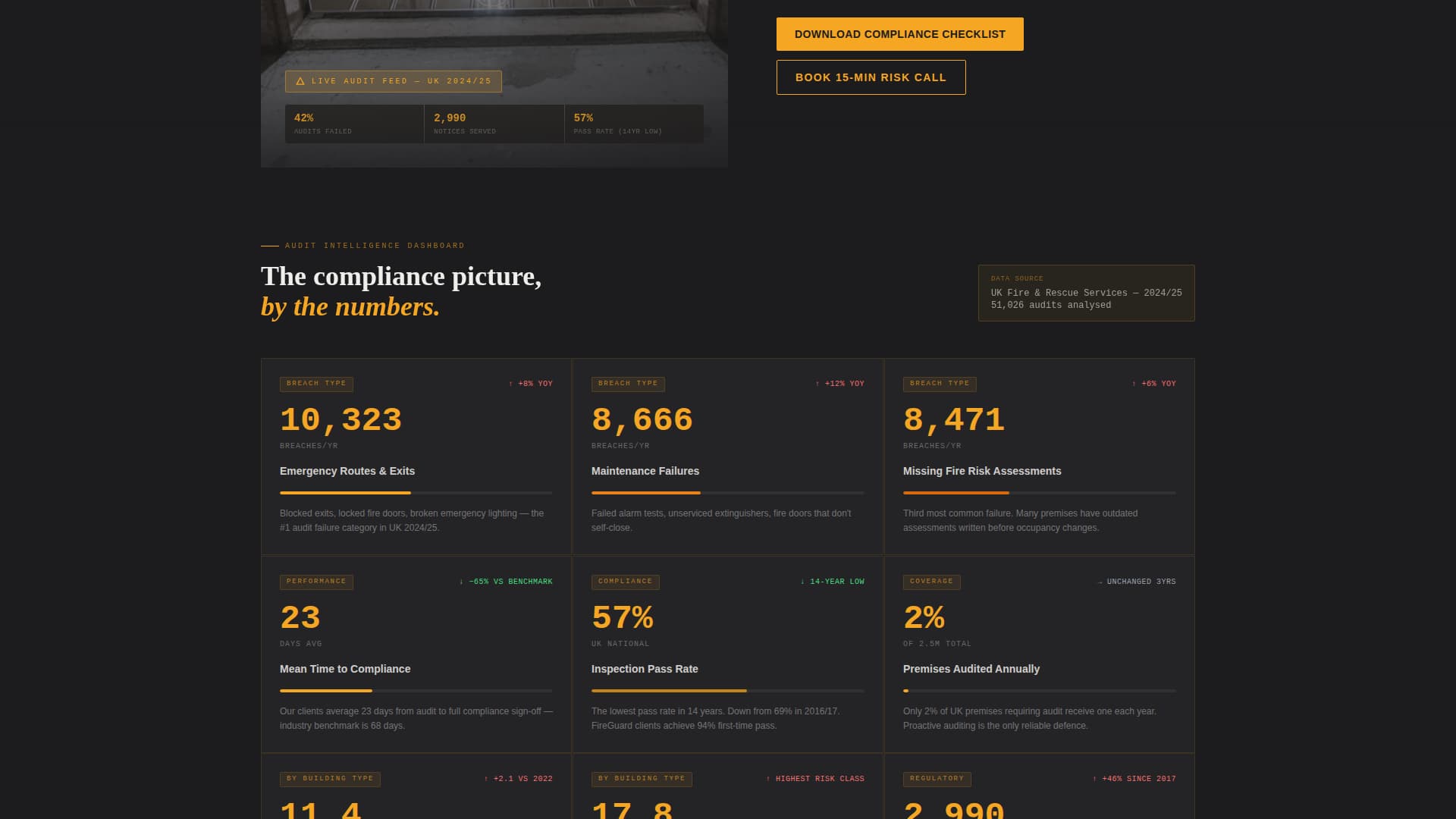Click the UK Fire & Rescue data source box
This screenshot has width=1456, height=819.
coord(1086,293)
